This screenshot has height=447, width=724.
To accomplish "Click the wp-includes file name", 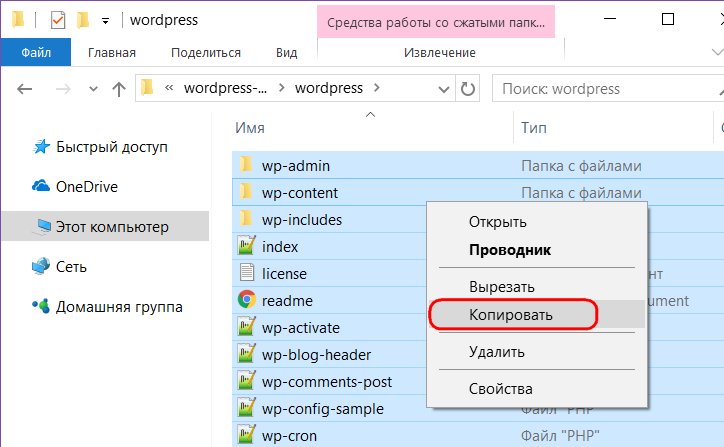I will [x=302, y=220].
